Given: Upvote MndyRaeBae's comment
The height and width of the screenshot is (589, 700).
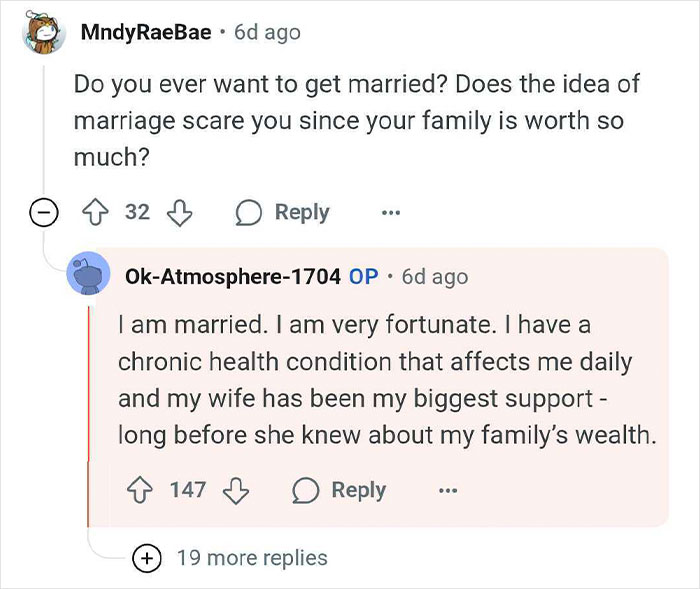Looking at the screenshot, I should pos(95,212).
